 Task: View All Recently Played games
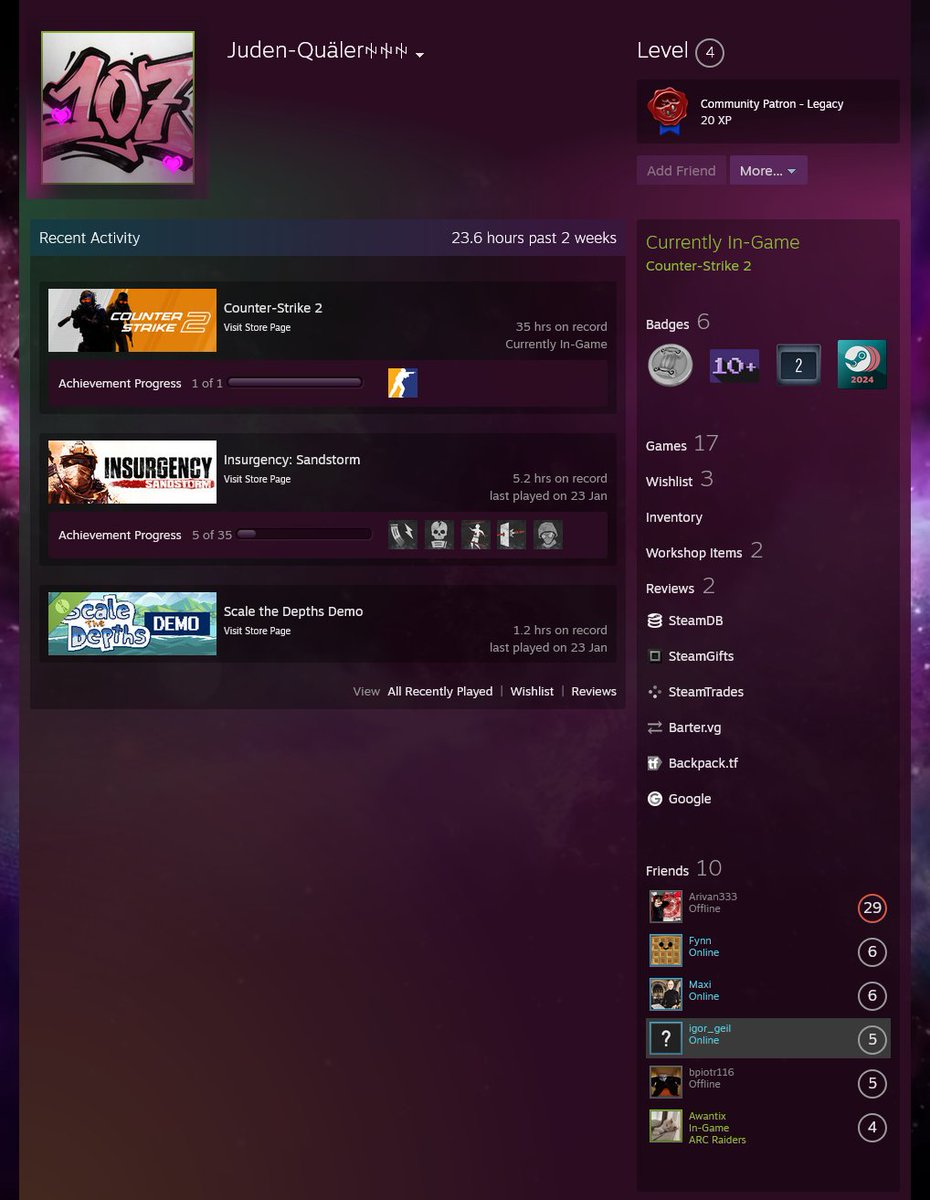tap(440, 691)
